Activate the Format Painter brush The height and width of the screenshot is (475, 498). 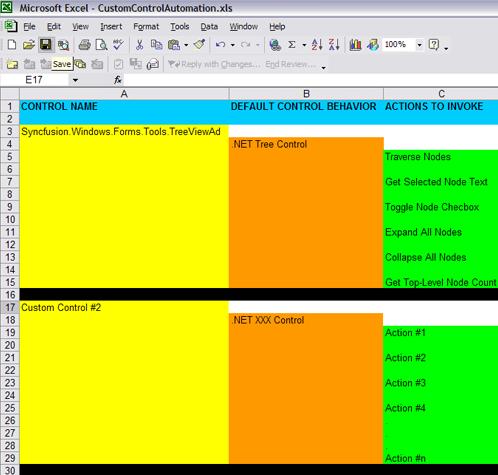200,44
